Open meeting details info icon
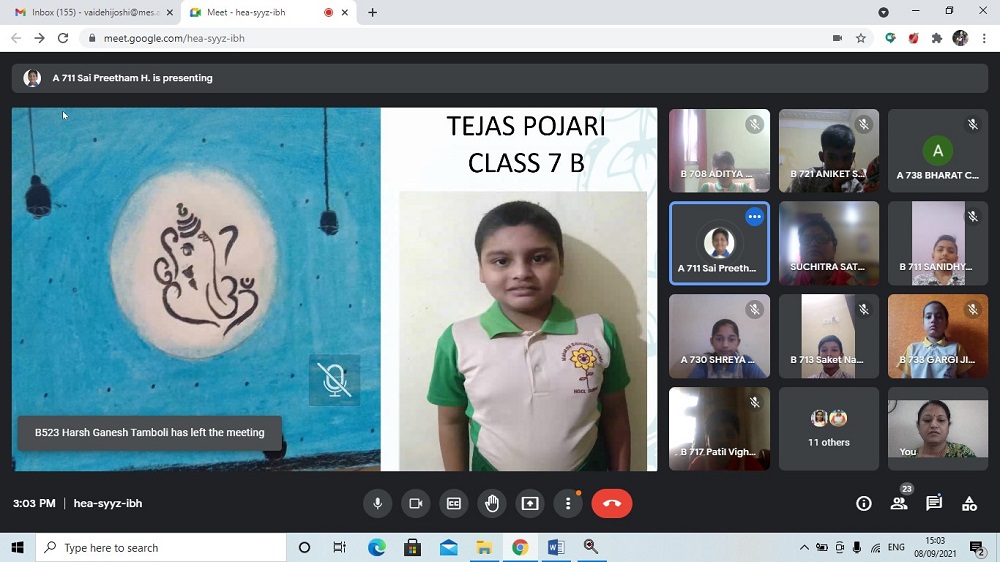 pyautogui.click(x=864, y=504)
